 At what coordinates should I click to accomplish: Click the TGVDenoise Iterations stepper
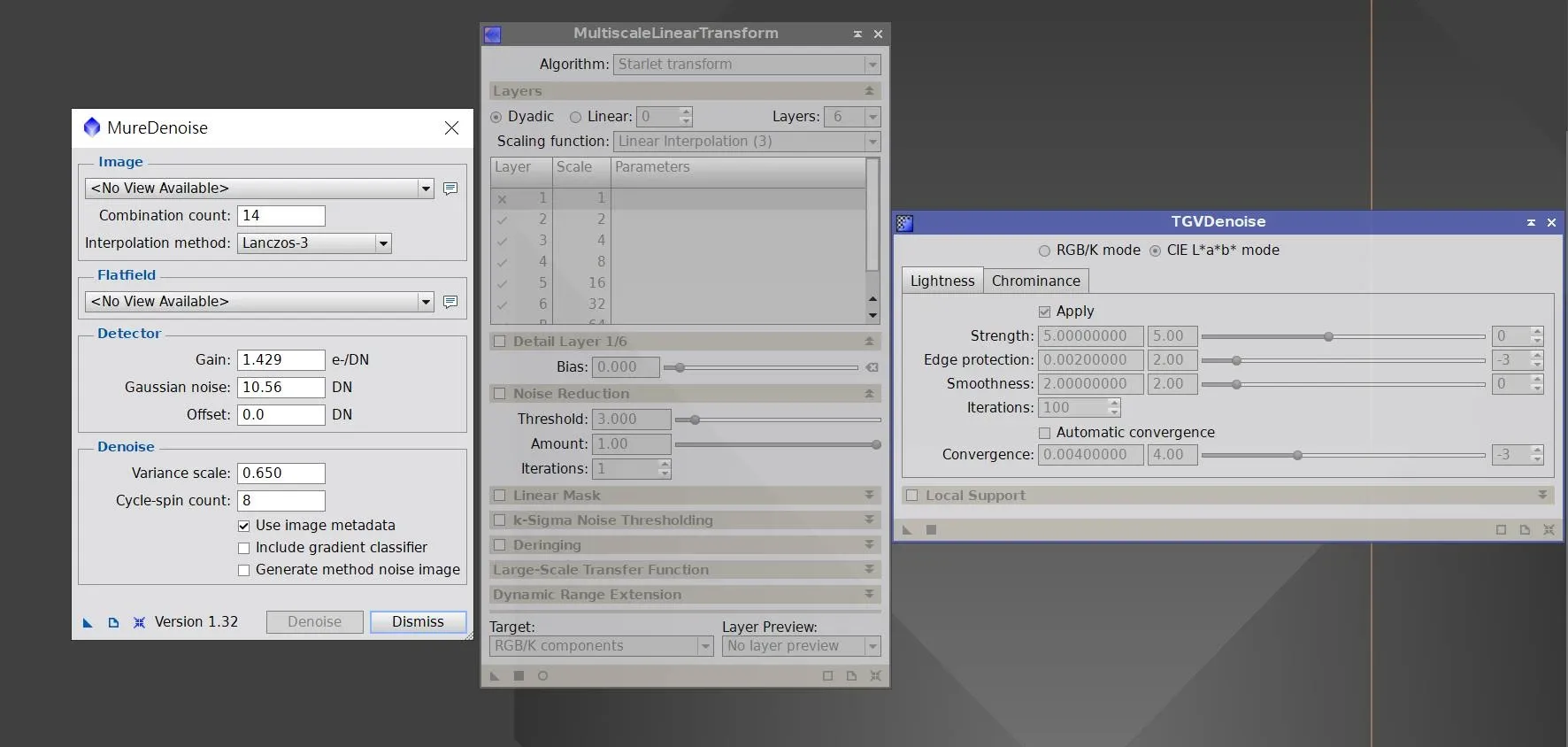[1115, 408]
